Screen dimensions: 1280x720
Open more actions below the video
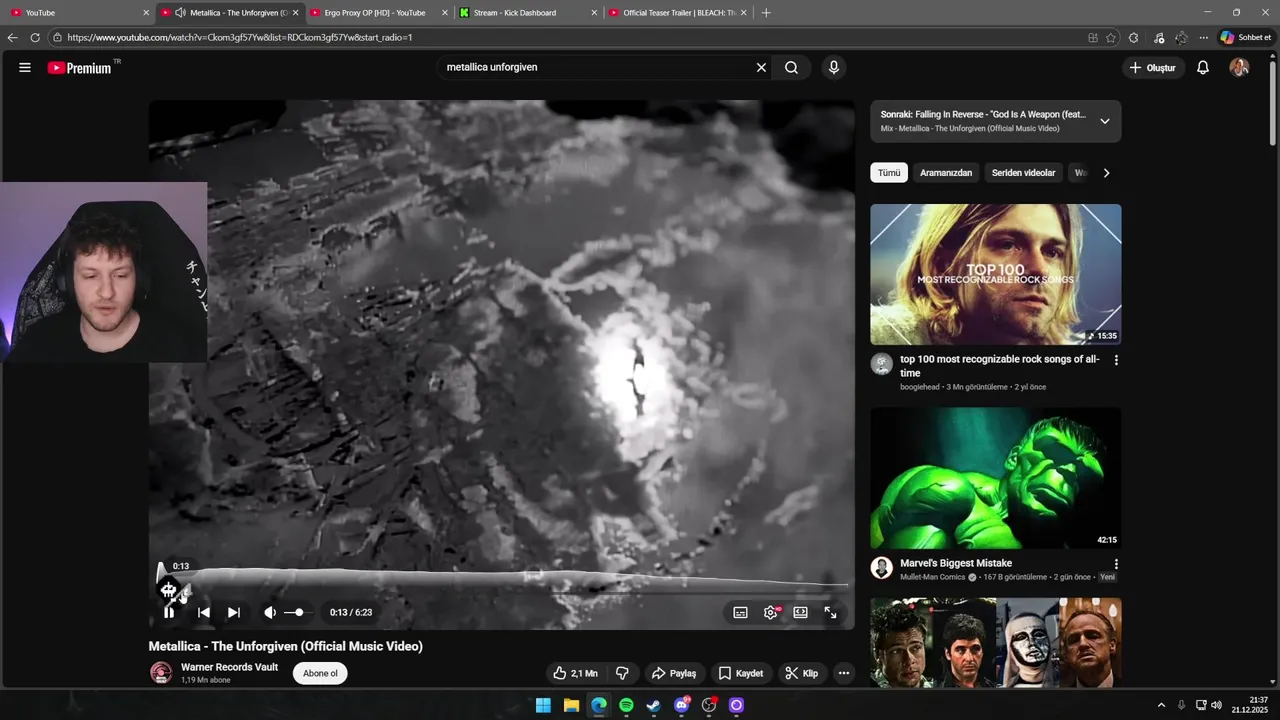[x=844, y=674]
